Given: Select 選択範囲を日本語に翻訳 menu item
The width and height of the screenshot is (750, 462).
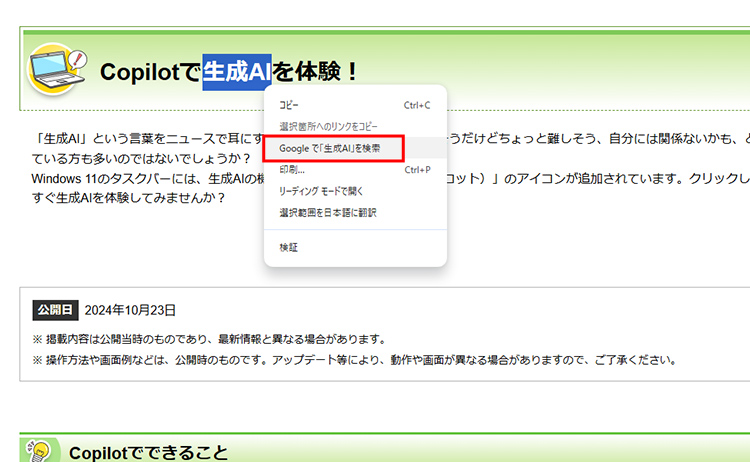Looking at the screenshot, I should point(355,213).
